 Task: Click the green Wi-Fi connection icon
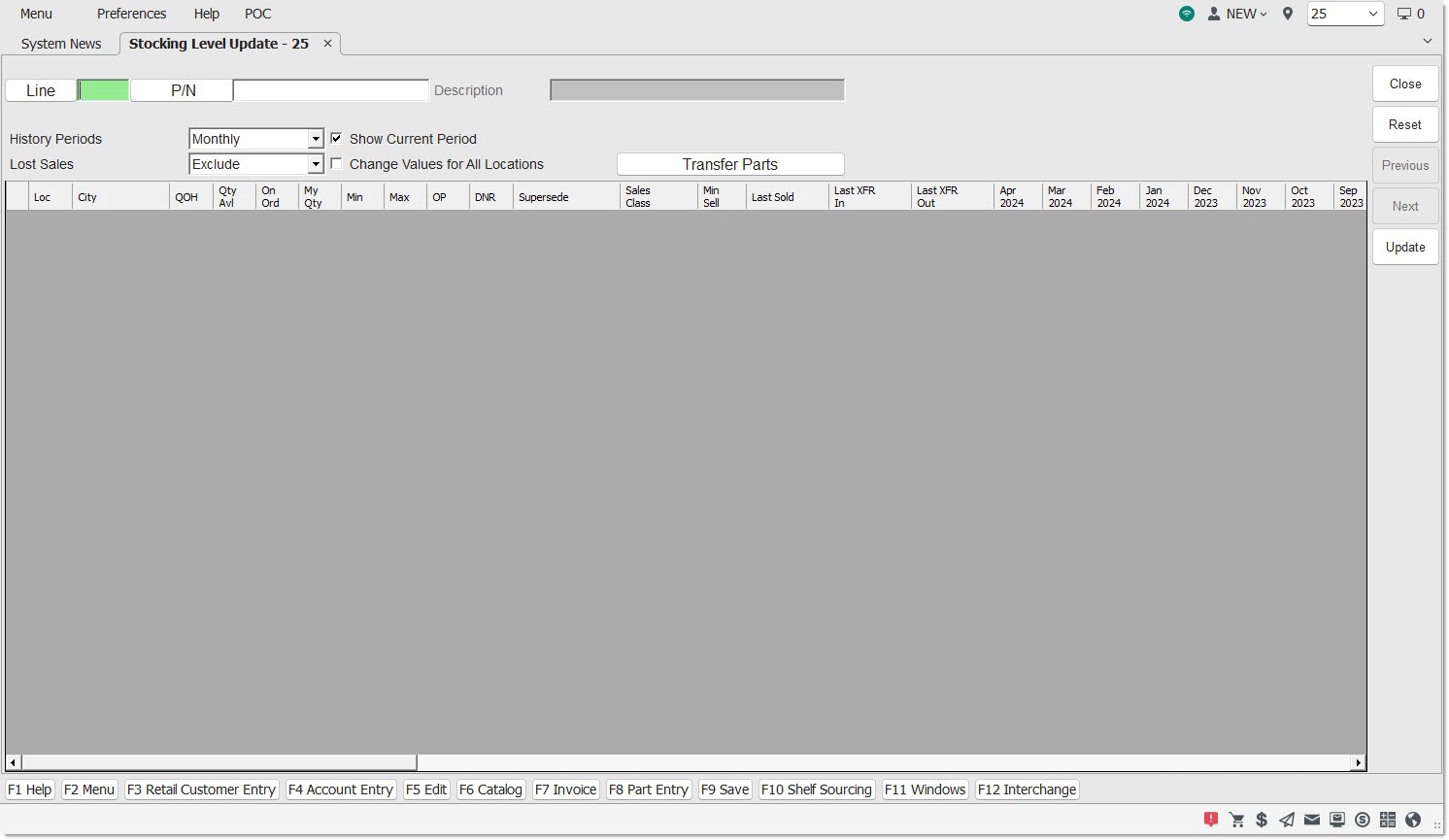(1187, 14)
